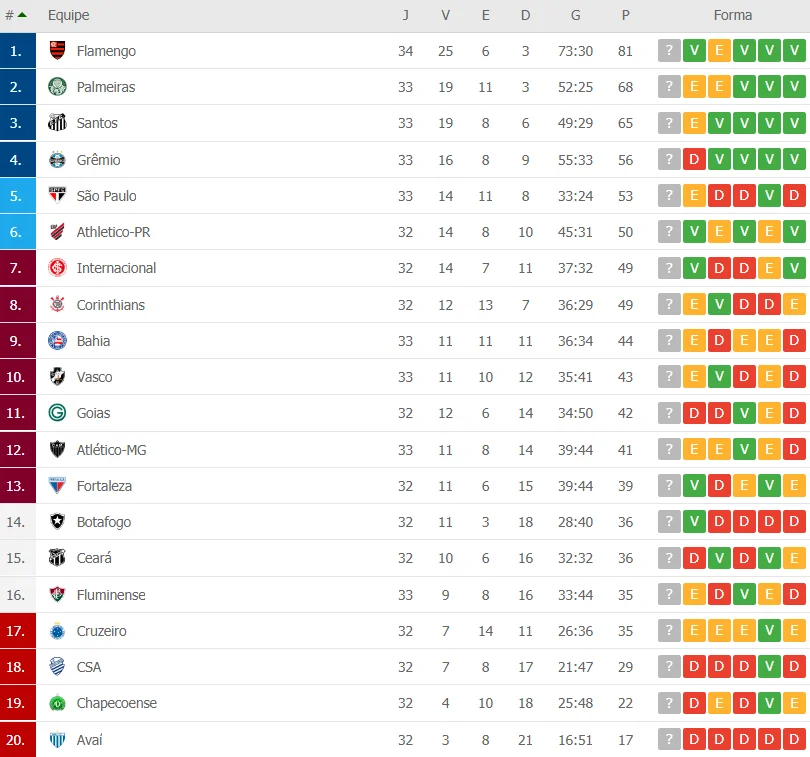Viewport: 810px width, 757px height.
Task: Click the Cruzeiro club crest icon
Action: (57, 630)
